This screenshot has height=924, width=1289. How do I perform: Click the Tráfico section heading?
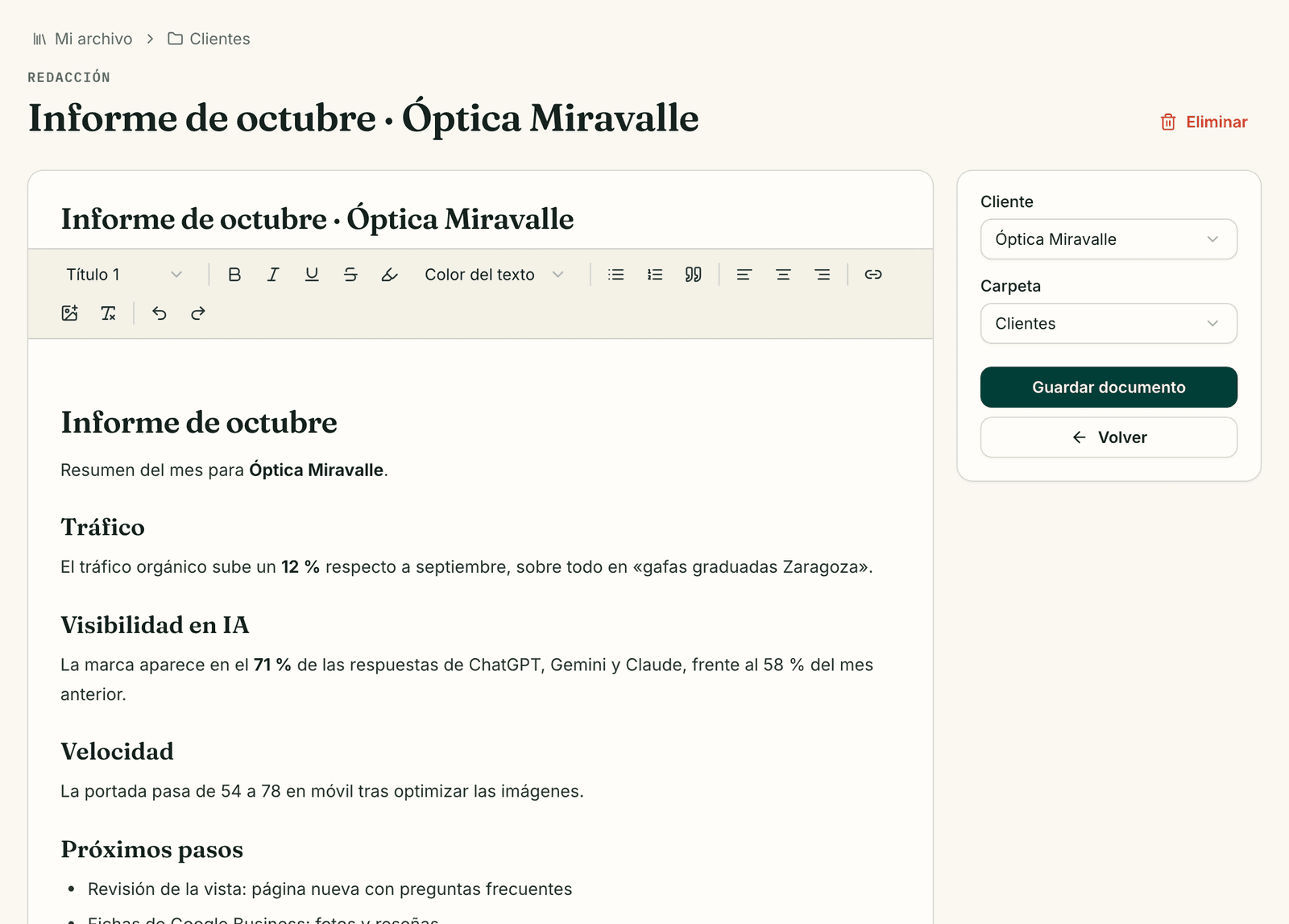point(102,527)
